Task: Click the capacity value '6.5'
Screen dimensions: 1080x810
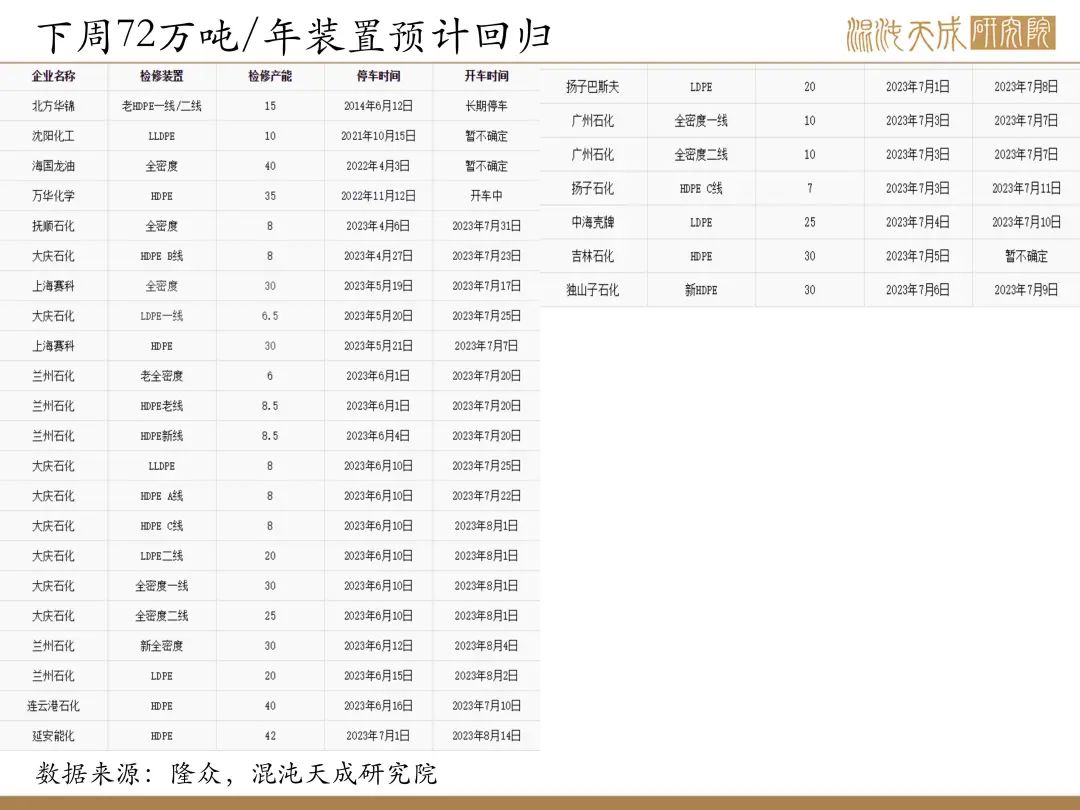Action: coord(270,316)
